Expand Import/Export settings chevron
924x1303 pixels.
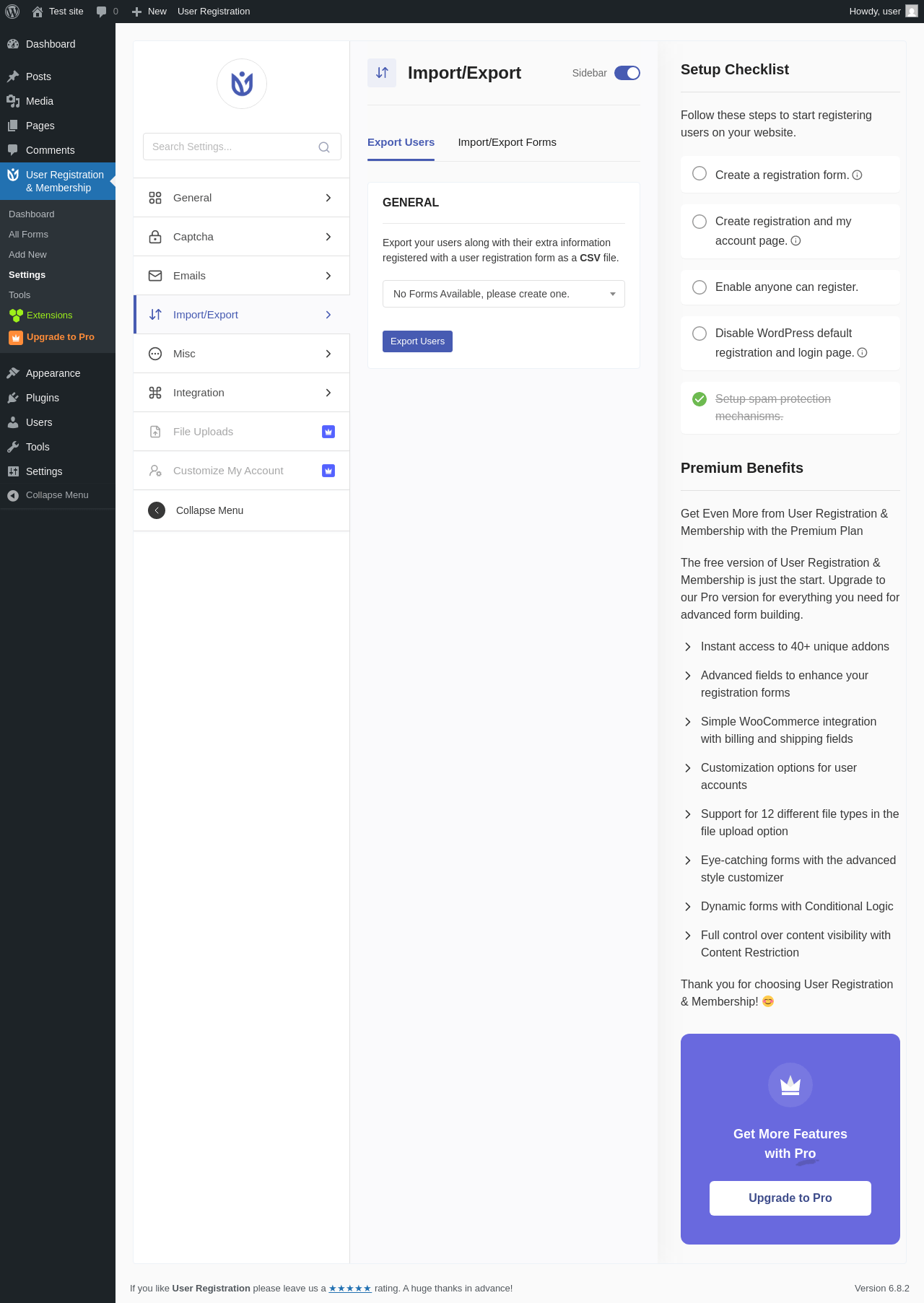[x=328, y=315]
